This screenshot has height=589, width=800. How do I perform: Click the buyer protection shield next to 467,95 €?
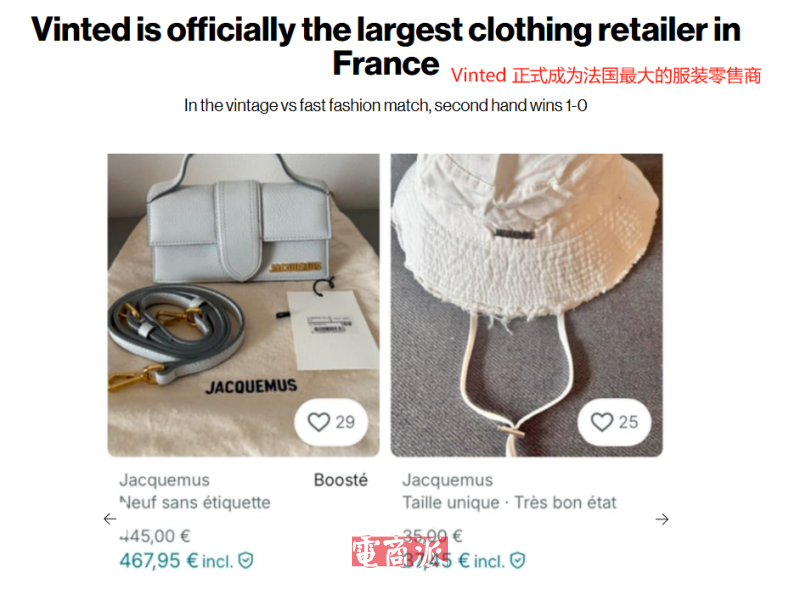[246, 561]
